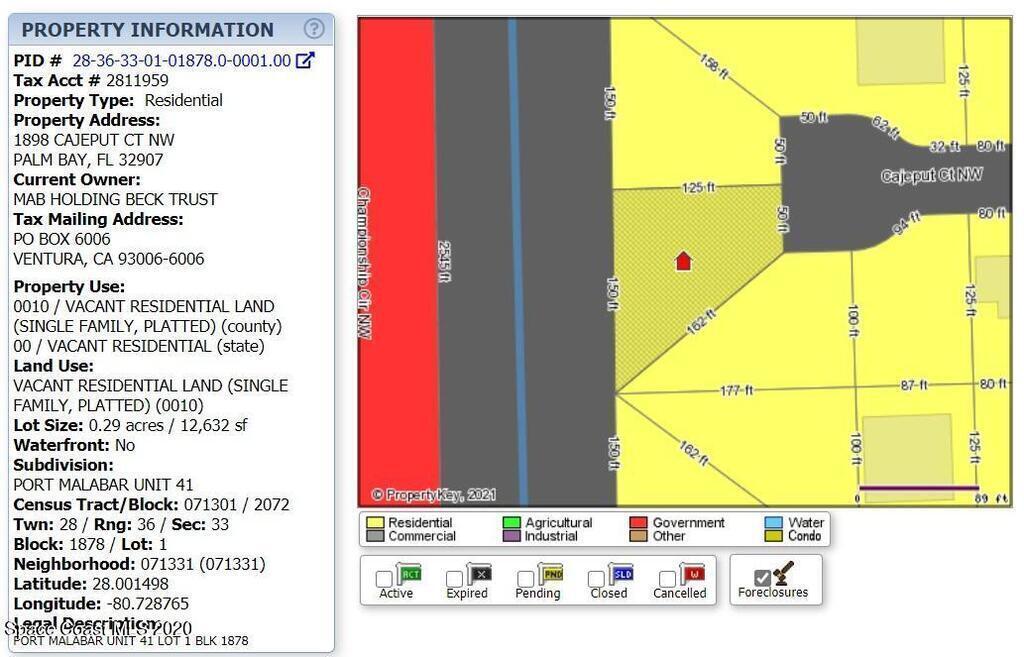Click the red house marker on map
Screen dimensions: 1024x657
click(683, 262)
